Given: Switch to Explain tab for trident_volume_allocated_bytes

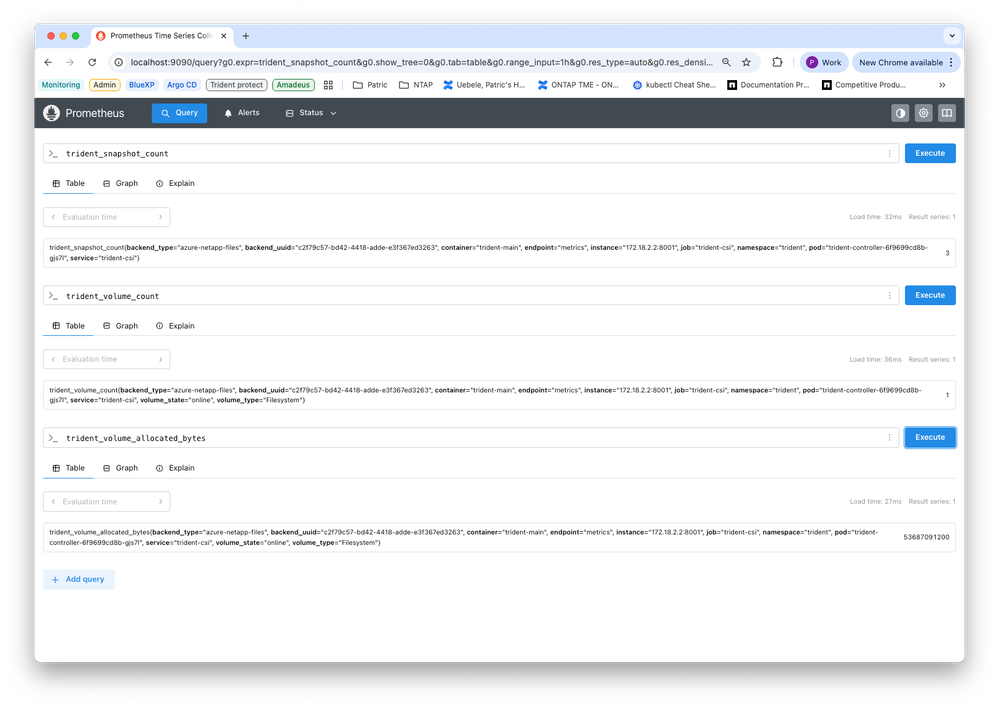Looking at the screenshot, I should tap(175, 468).
